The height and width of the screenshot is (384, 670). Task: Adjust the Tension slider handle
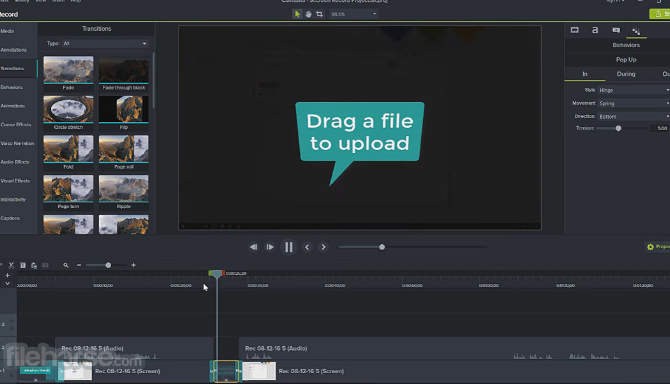click(x=618, y=128)
